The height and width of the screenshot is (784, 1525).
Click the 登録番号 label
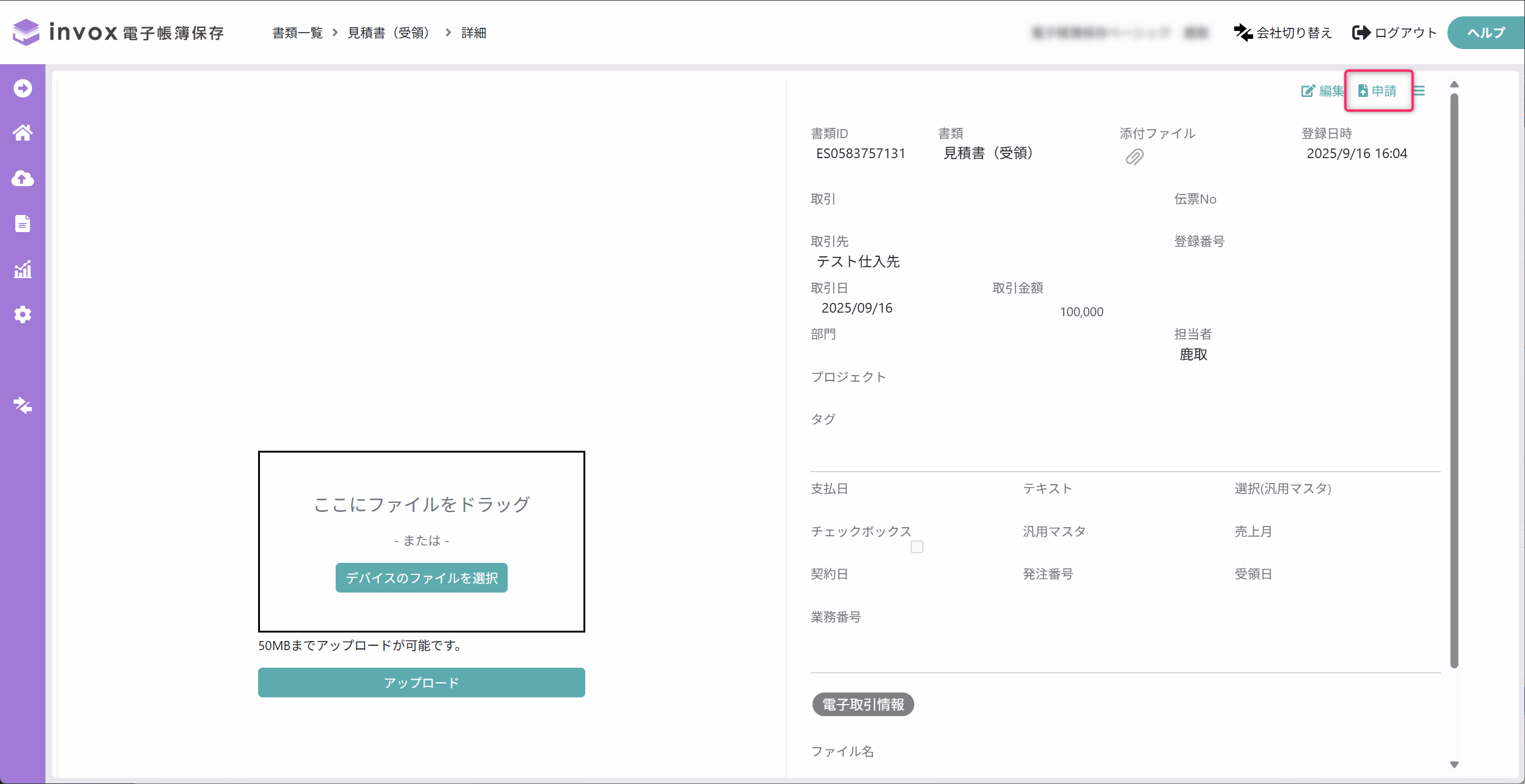[x=1199, y=241]
